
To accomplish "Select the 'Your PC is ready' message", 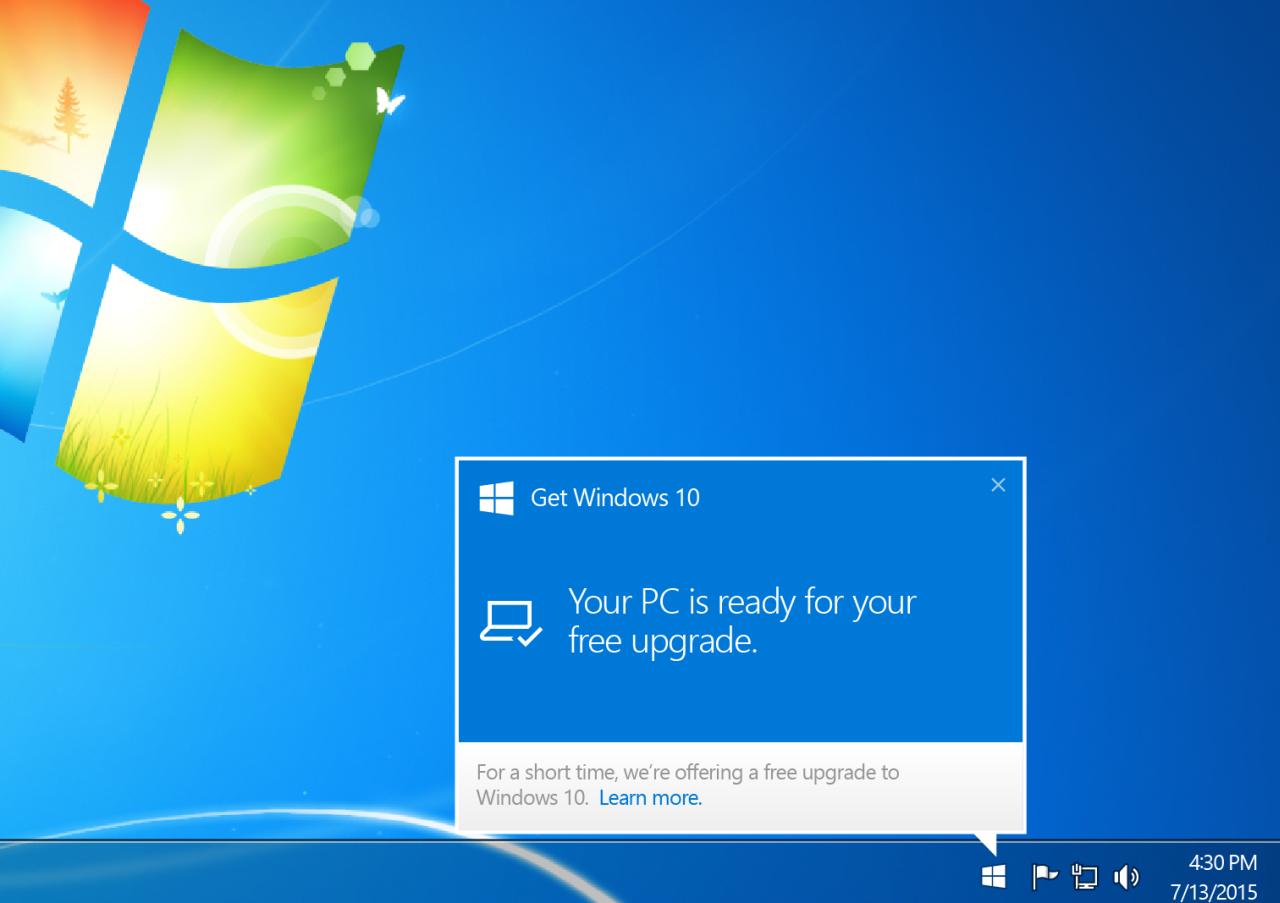I will (742, 622).
